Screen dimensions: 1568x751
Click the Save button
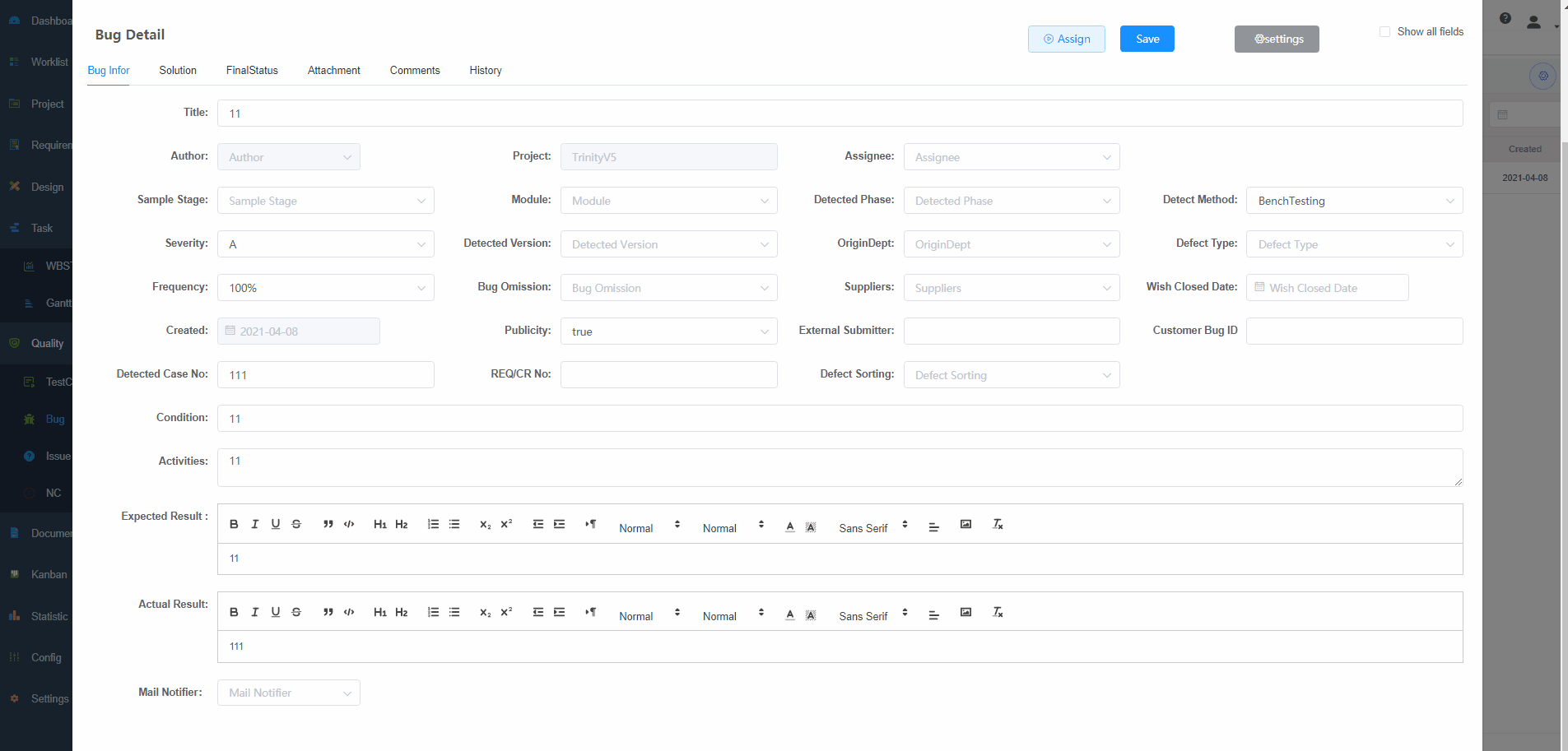[x=1147, y=39]
